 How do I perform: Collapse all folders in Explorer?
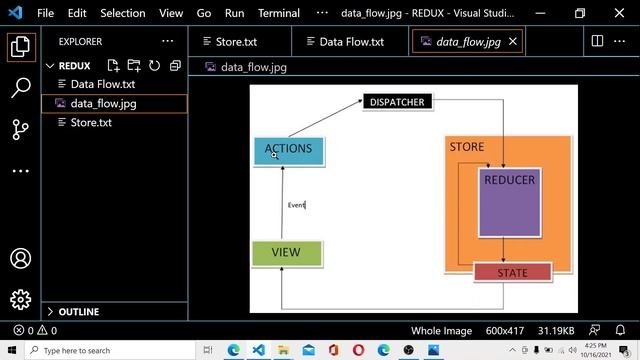coord(175,66)
